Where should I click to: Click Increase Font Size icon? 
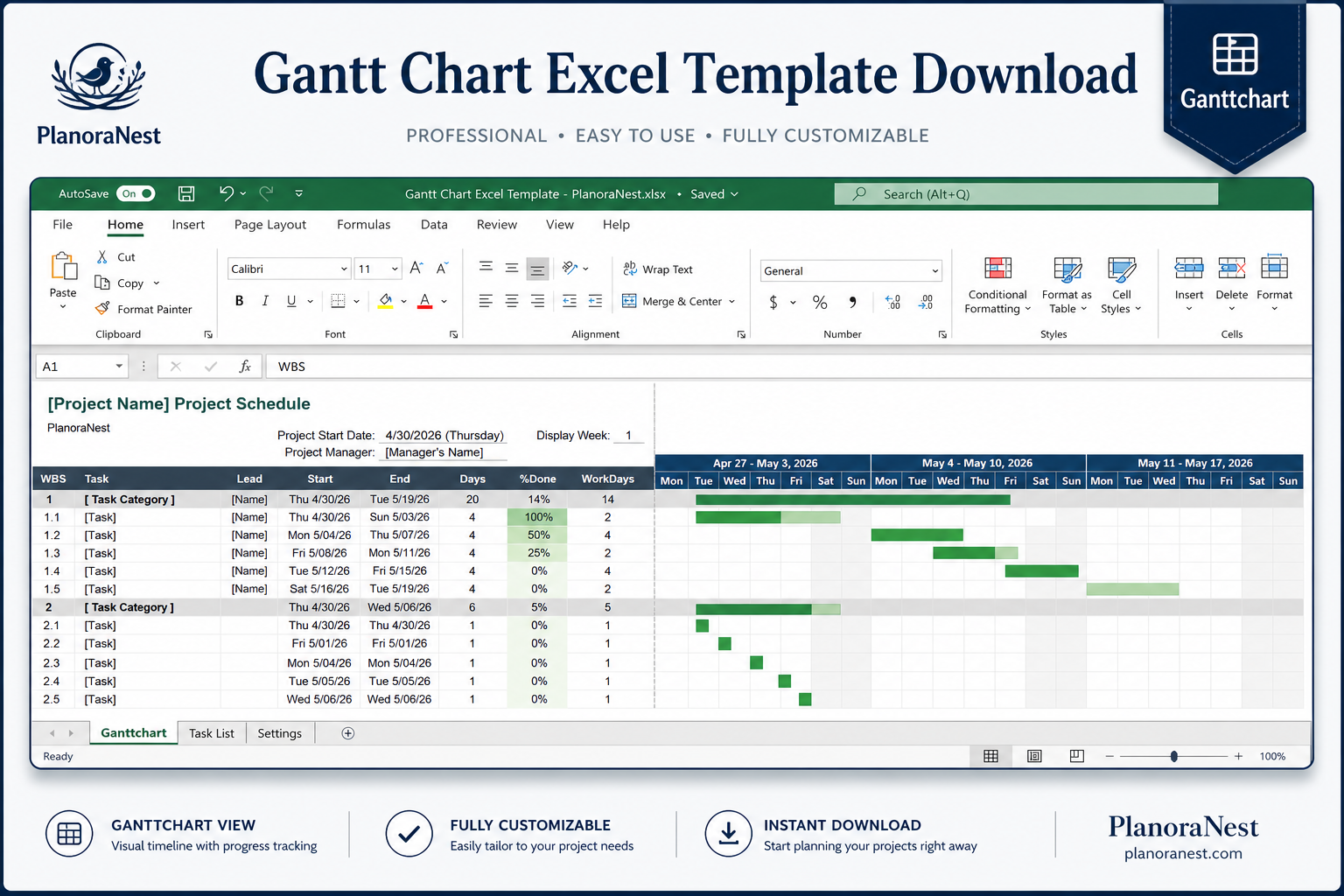(416, 269)
